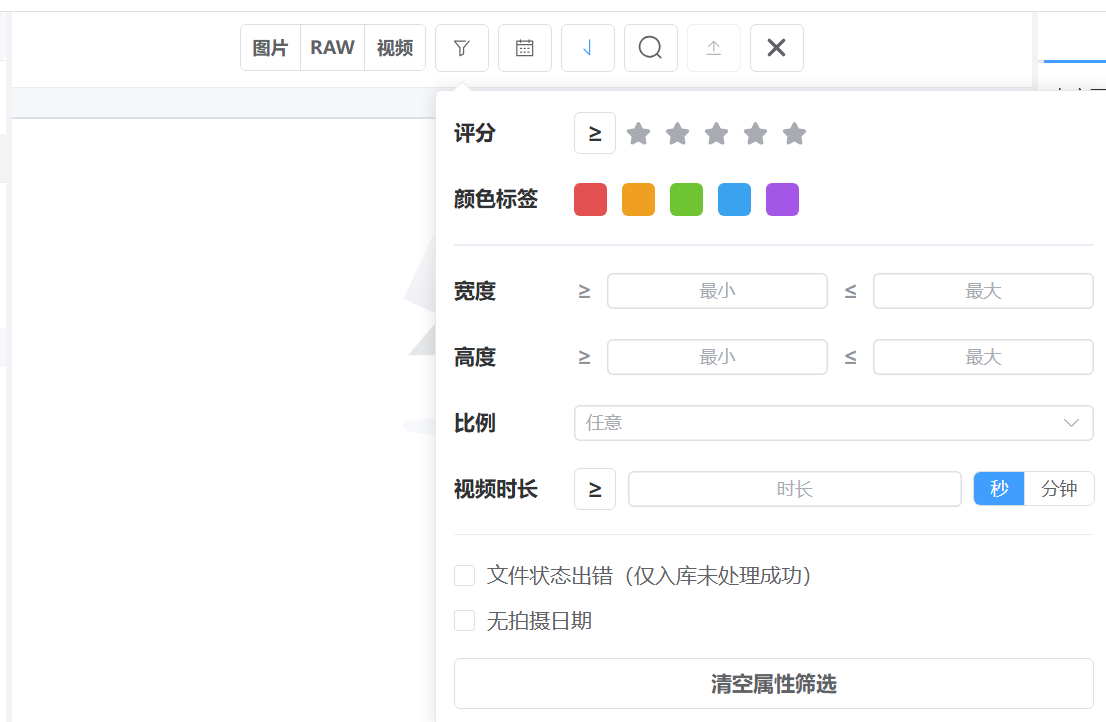Click the sort order arrow icon
The width and height of the screenshot is (1106, 722).
pyautogui.click(x=588, y=48)
